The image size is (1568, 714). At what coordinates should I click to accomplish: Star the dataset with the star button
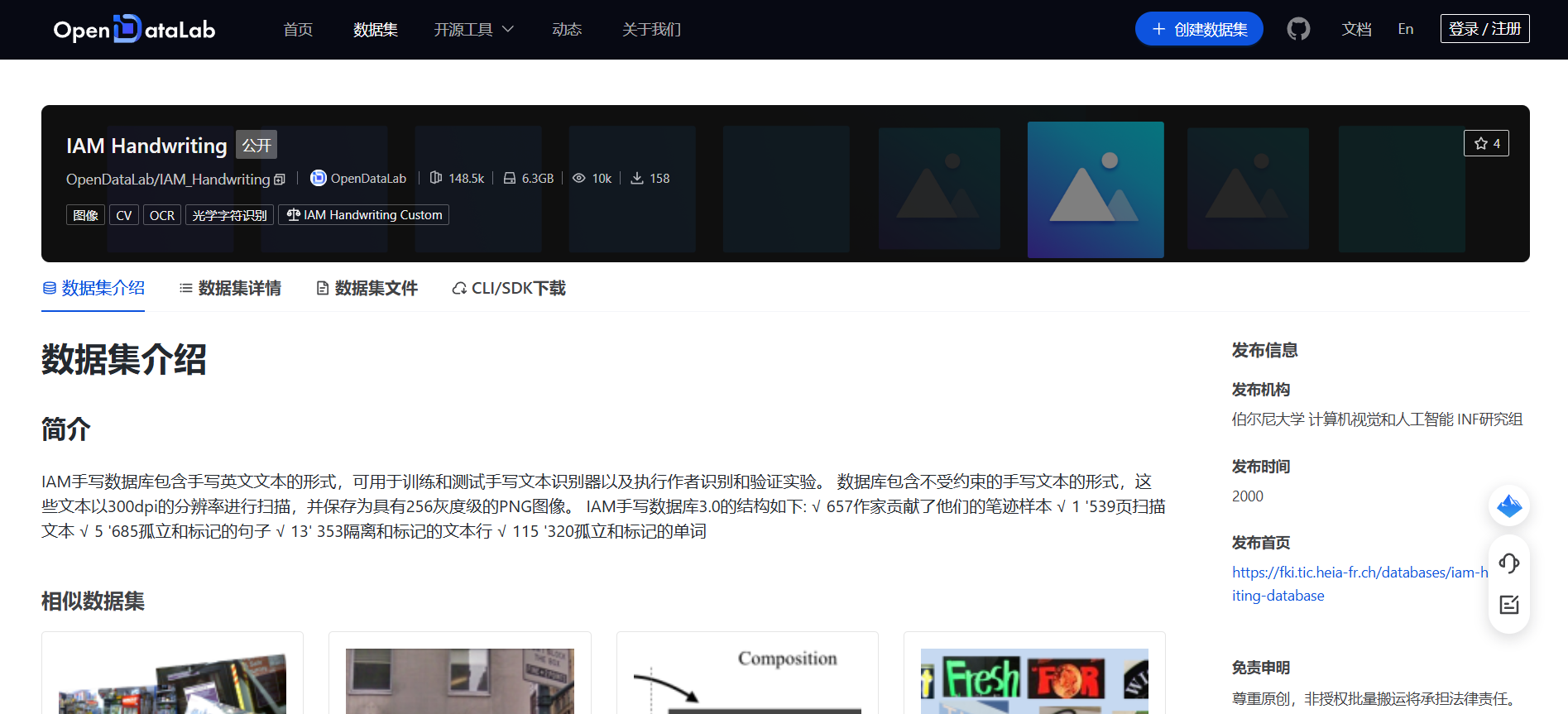1487,143
